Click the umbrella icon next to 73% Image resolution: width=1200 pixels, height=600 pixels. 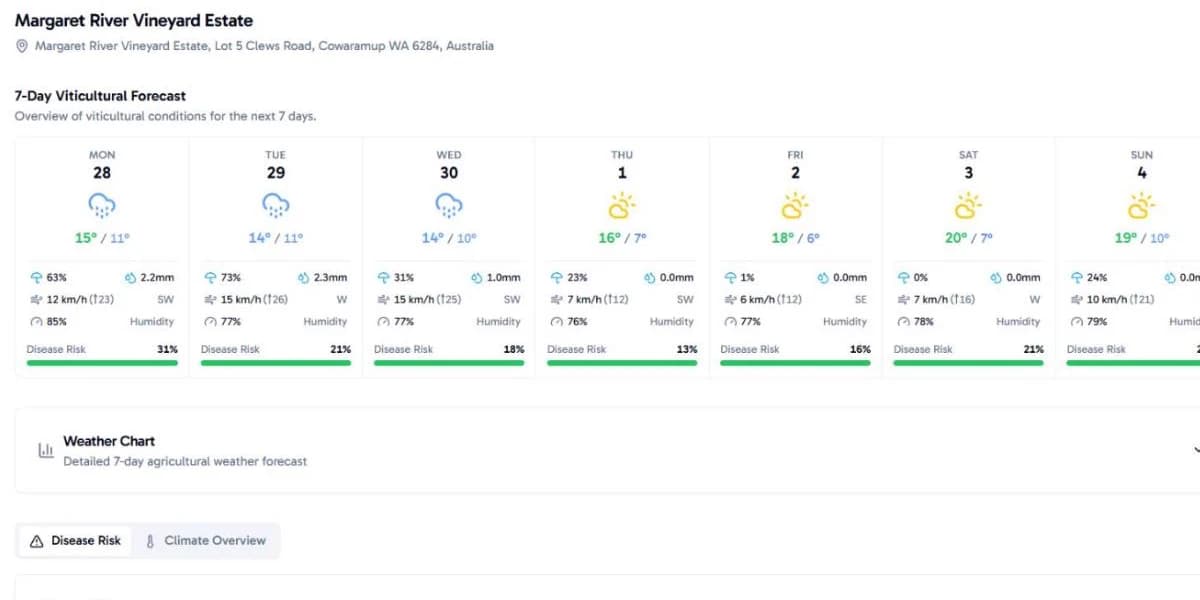(210, 278)
